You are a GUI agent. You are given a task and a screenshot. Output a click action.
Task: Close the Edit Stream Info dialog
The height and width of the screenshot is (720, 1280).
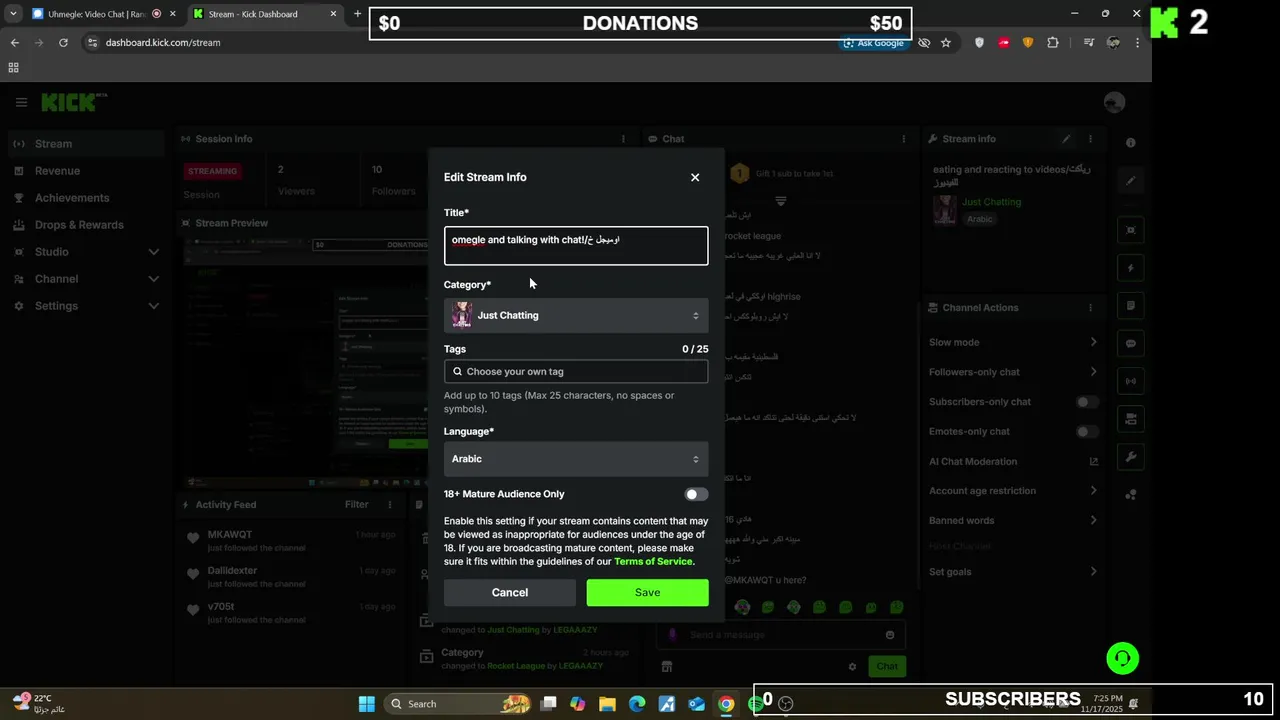click(x=695, y=177)
